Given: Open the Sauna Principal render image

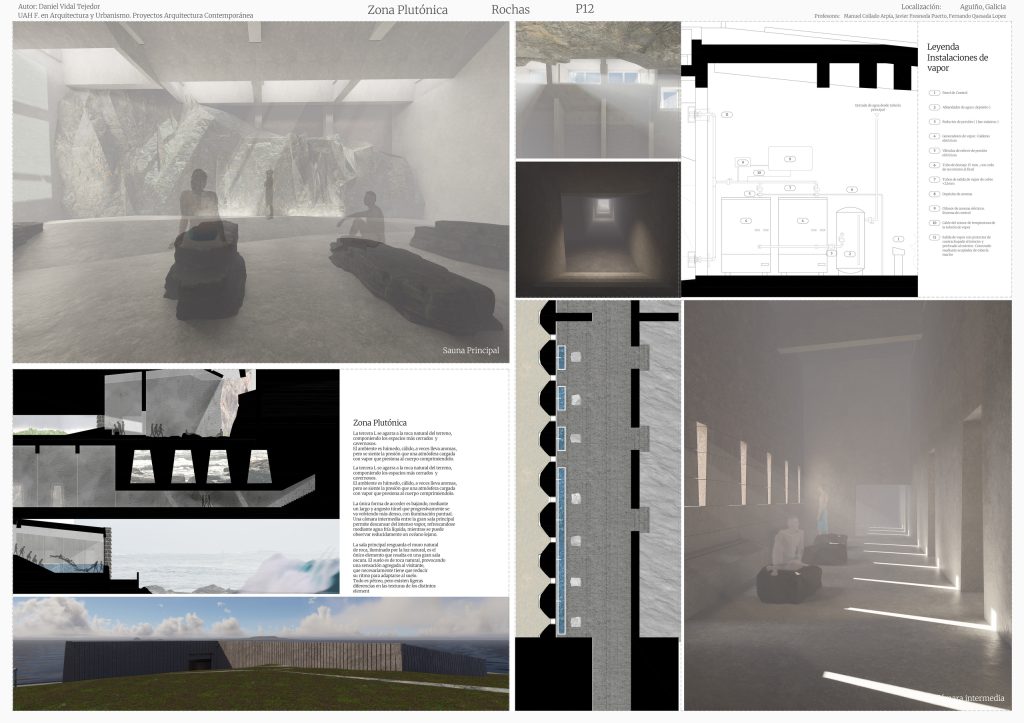Looking at the screenshot, I should pyautogui.click(x=261, y=192).
